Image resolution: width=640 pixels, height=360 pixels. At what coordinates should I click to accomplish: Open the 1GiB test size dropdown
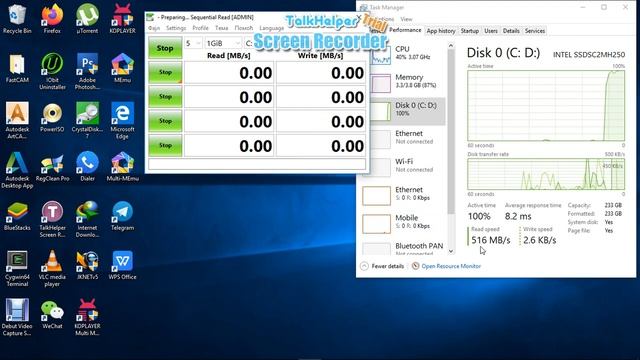click(223, 43)
